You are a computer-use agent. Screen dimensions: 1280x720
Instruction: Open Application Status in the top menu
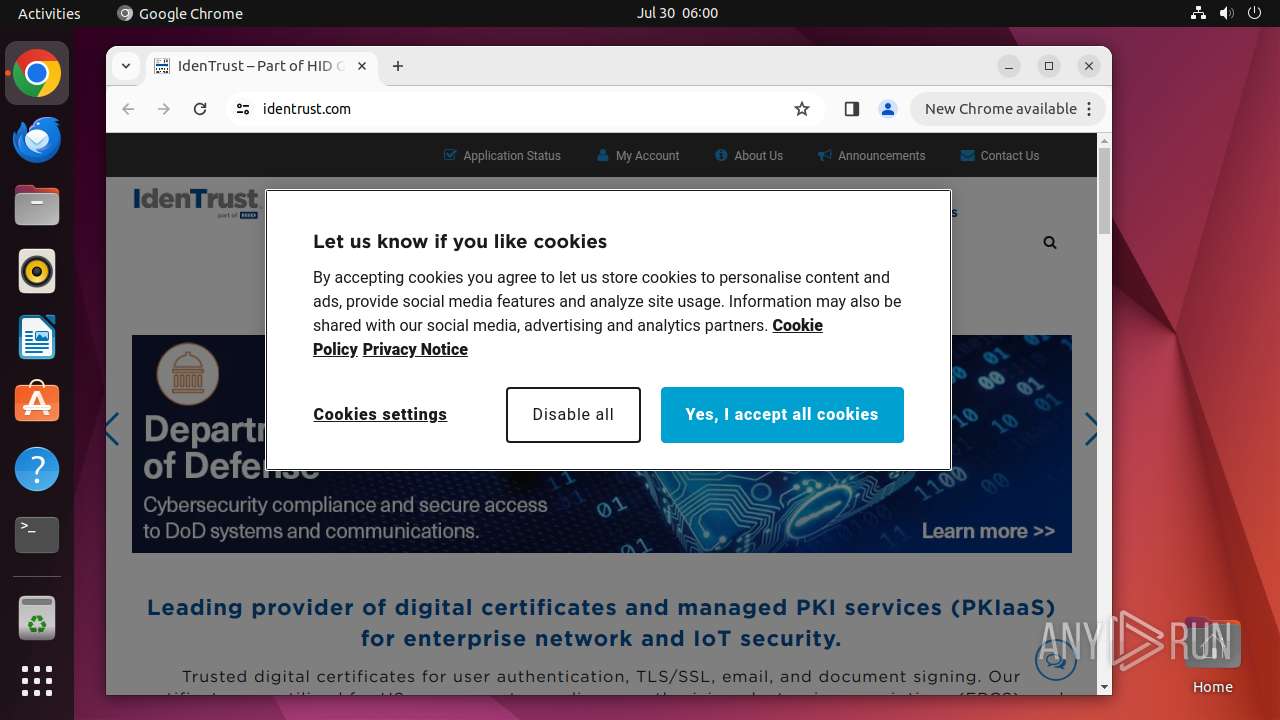click(502, 156)
